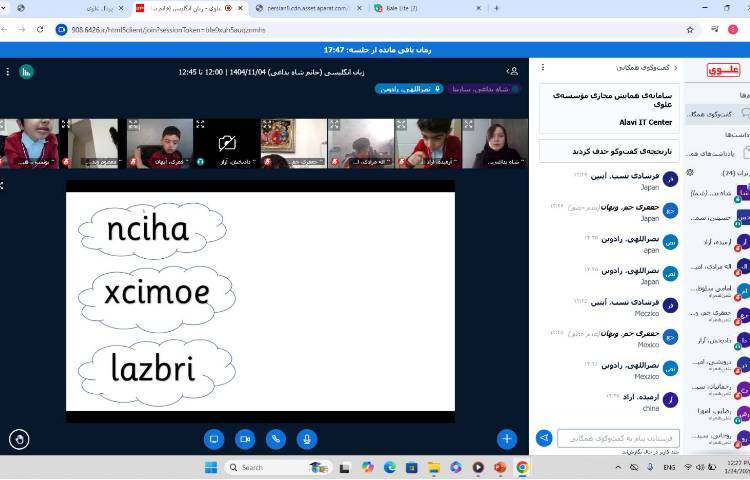Open site info icon in address bar
The height and width of the screenshot is (480, 750).
click(61, 30)
